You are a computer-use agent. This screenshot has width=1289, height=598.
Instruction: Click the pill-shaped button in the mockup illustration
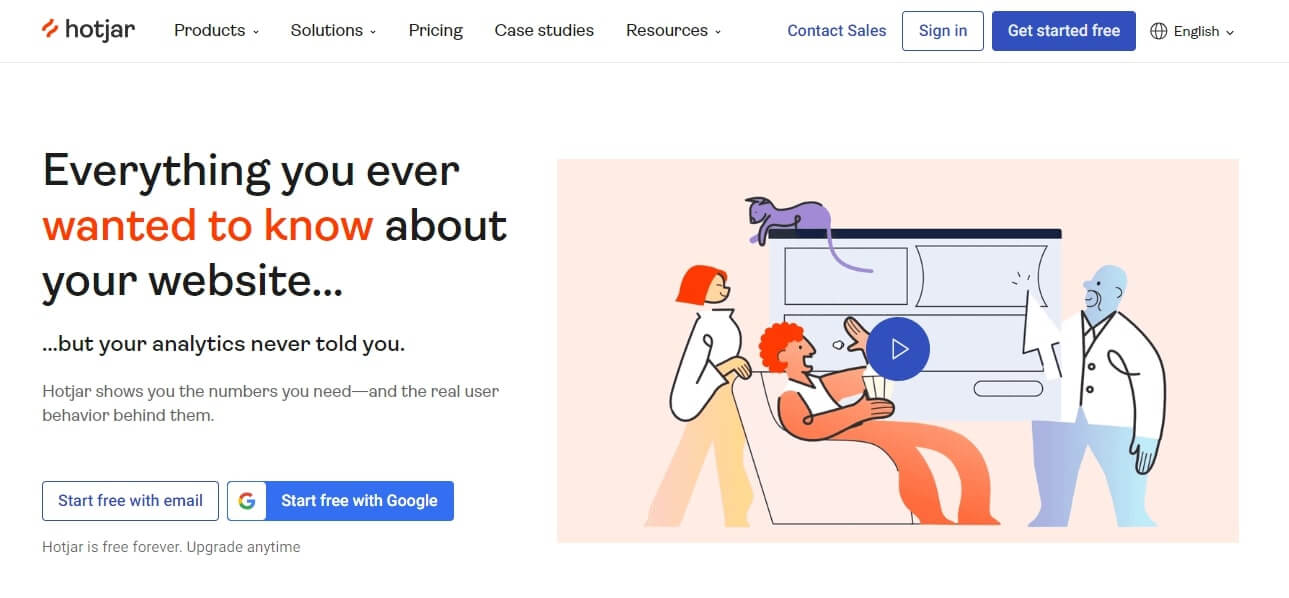click(1007, 388)
